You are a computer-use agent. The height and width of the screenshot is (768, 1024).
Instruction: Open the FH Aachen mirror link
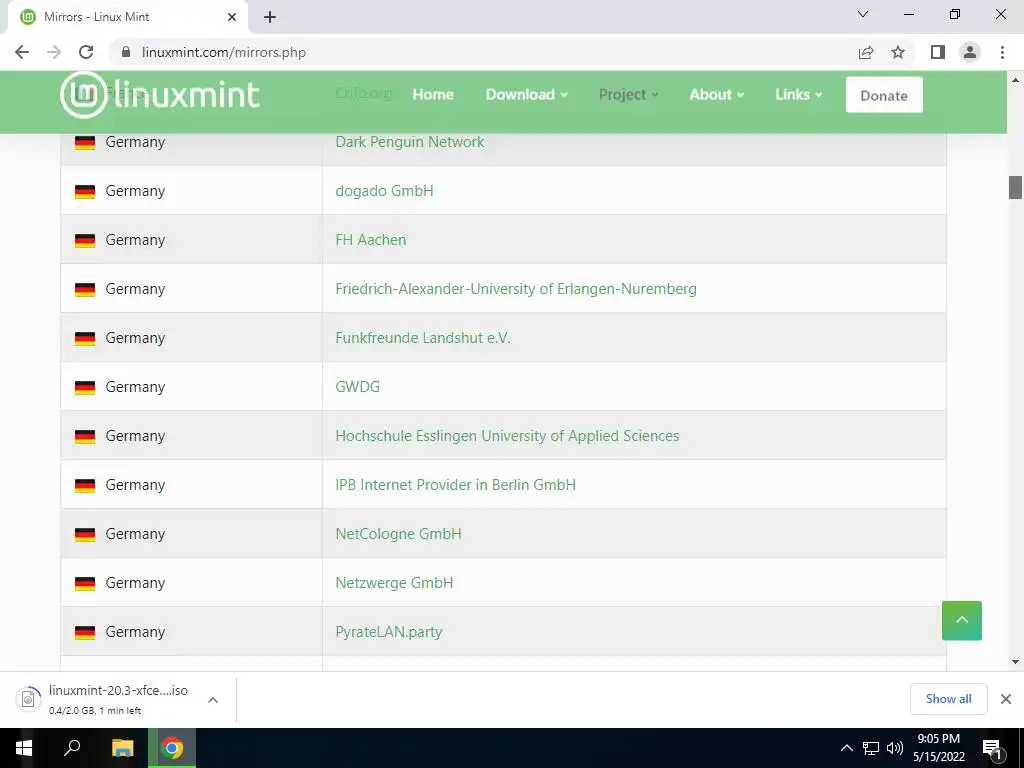pyautogui.click(x=370, y=240)
